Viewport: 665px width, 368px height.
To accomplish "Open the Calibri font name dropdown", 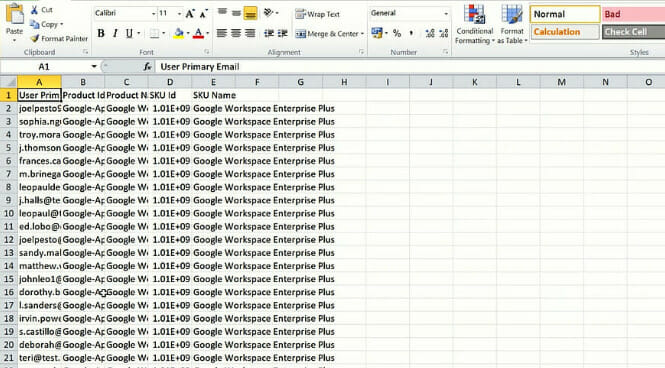I will [154, 14].
